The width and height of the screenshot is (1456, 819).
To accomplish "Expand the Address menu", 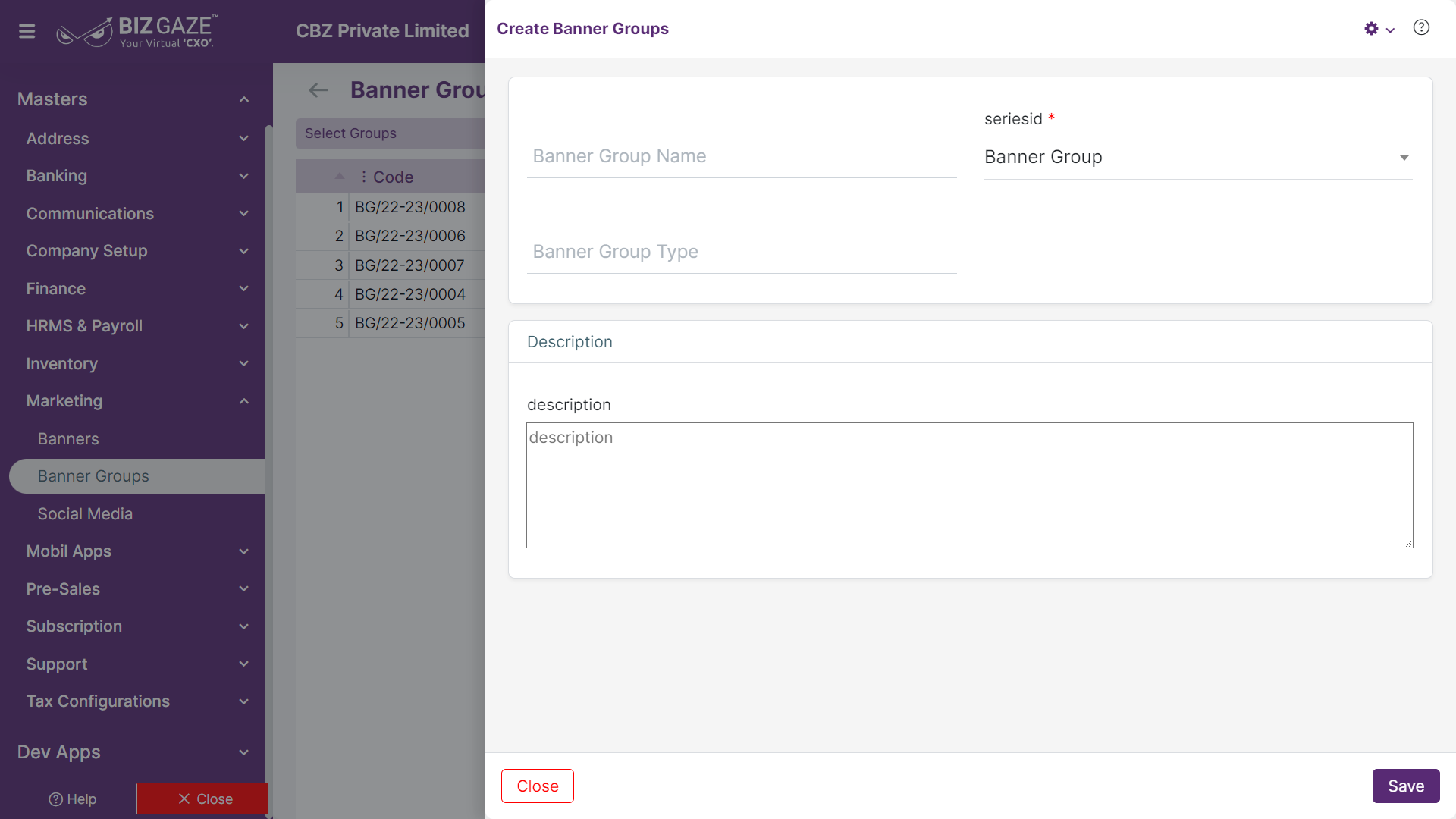I will [x=136, y=139].
